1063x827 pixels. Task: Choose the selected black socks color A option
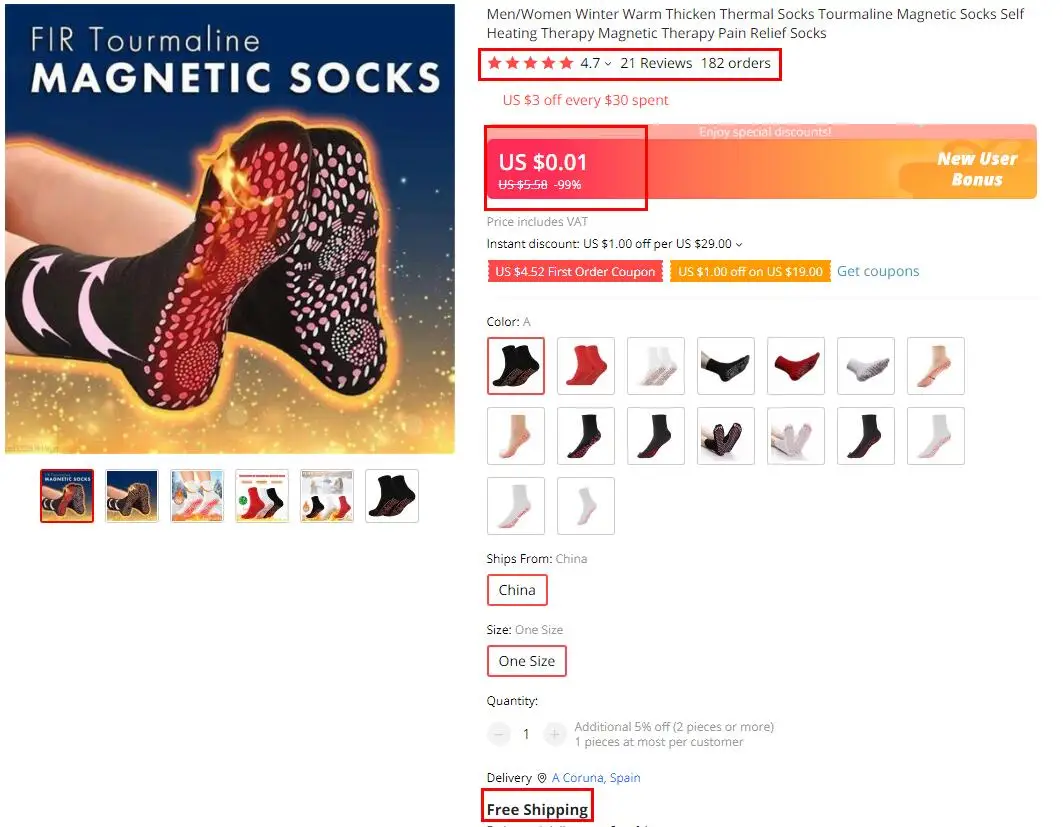(516, 366)
